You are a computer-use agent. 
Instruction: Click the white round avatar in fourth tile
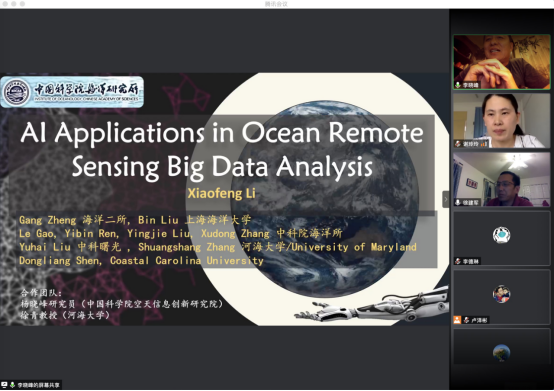pyautogui.click(x=501, y=235)
